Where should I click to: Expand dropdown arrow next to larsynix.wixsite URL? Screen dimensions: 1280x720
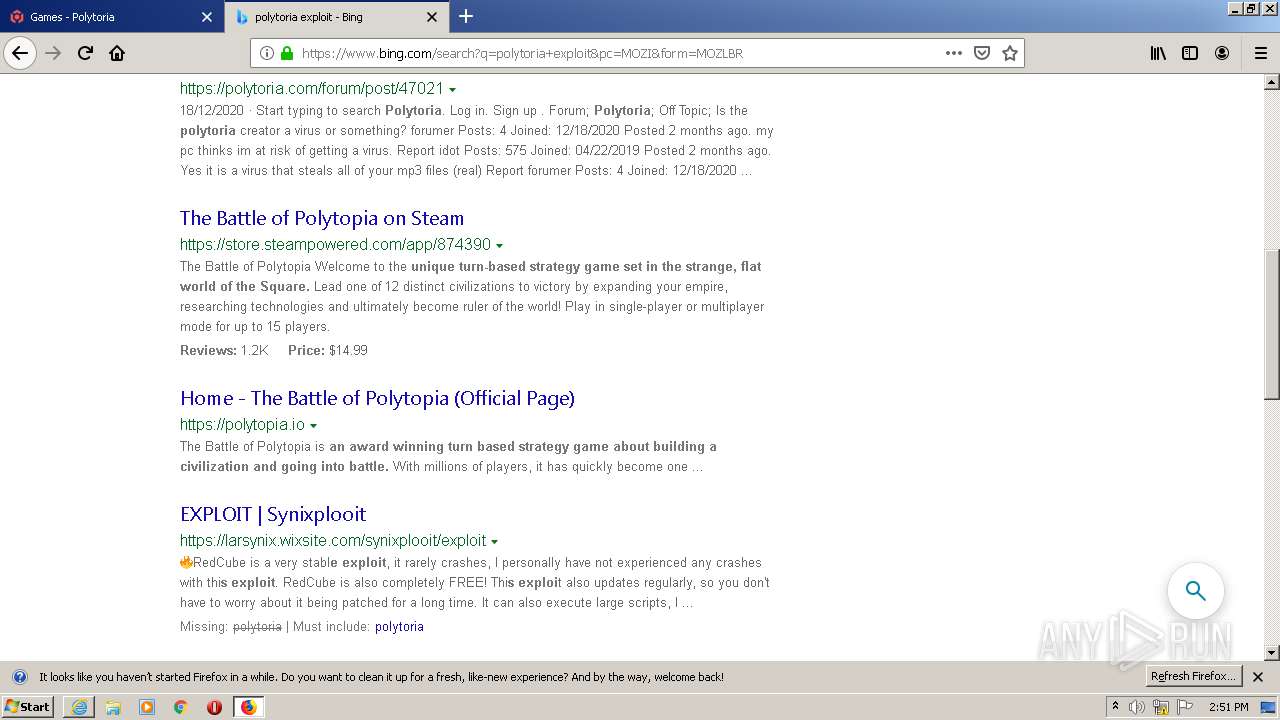495,542
